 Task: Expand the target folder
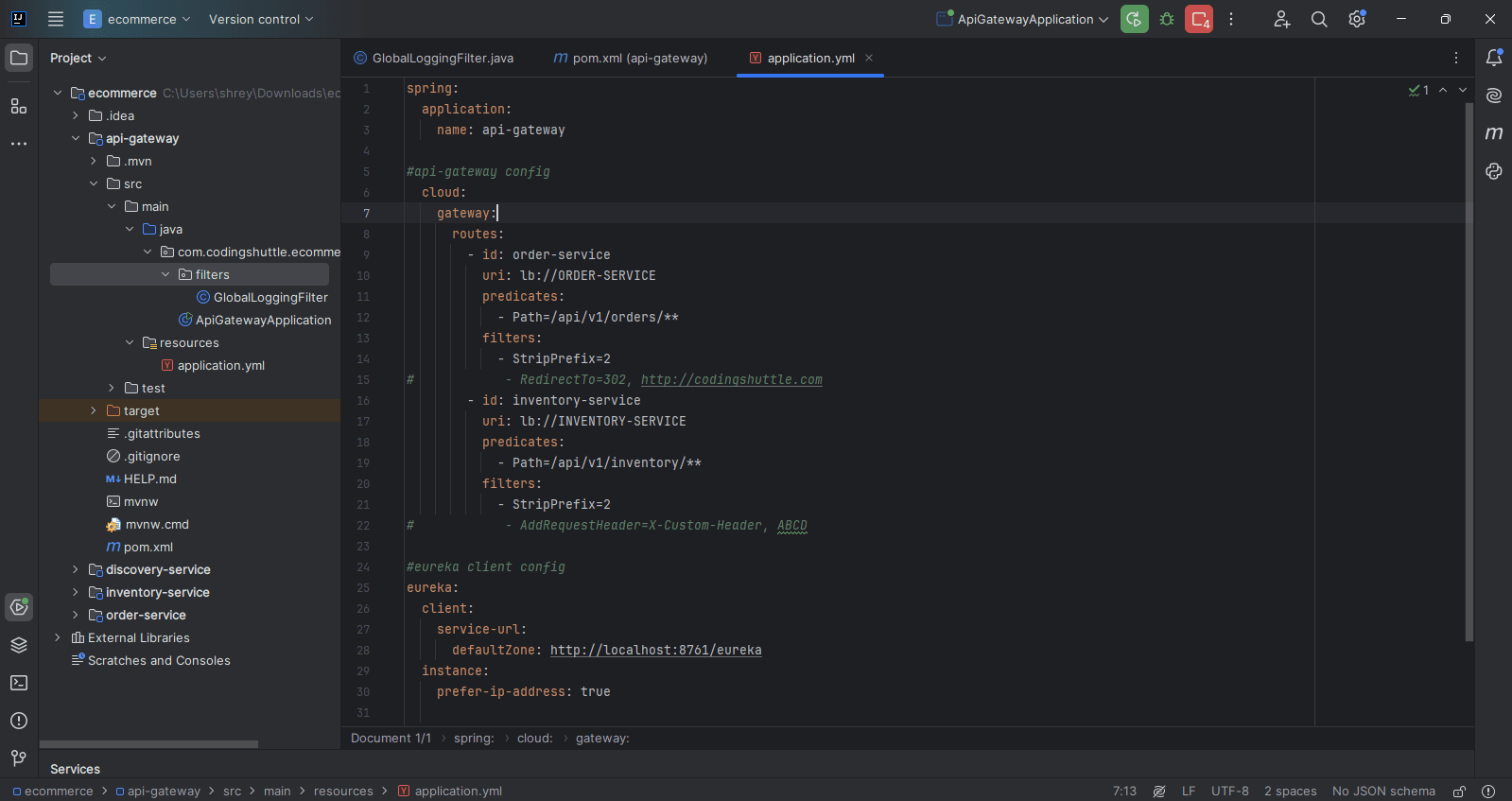point(94,410)
